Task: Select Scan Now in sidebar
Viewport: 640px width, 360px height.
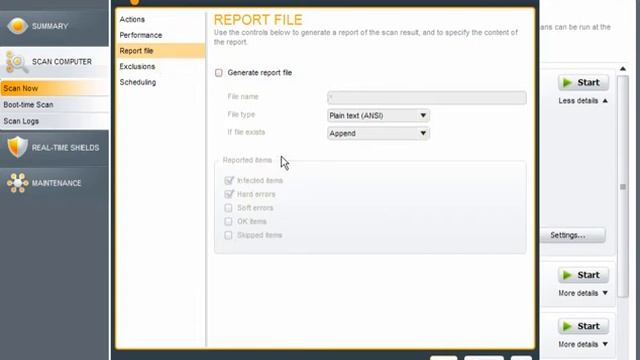Action: point(54,88)
